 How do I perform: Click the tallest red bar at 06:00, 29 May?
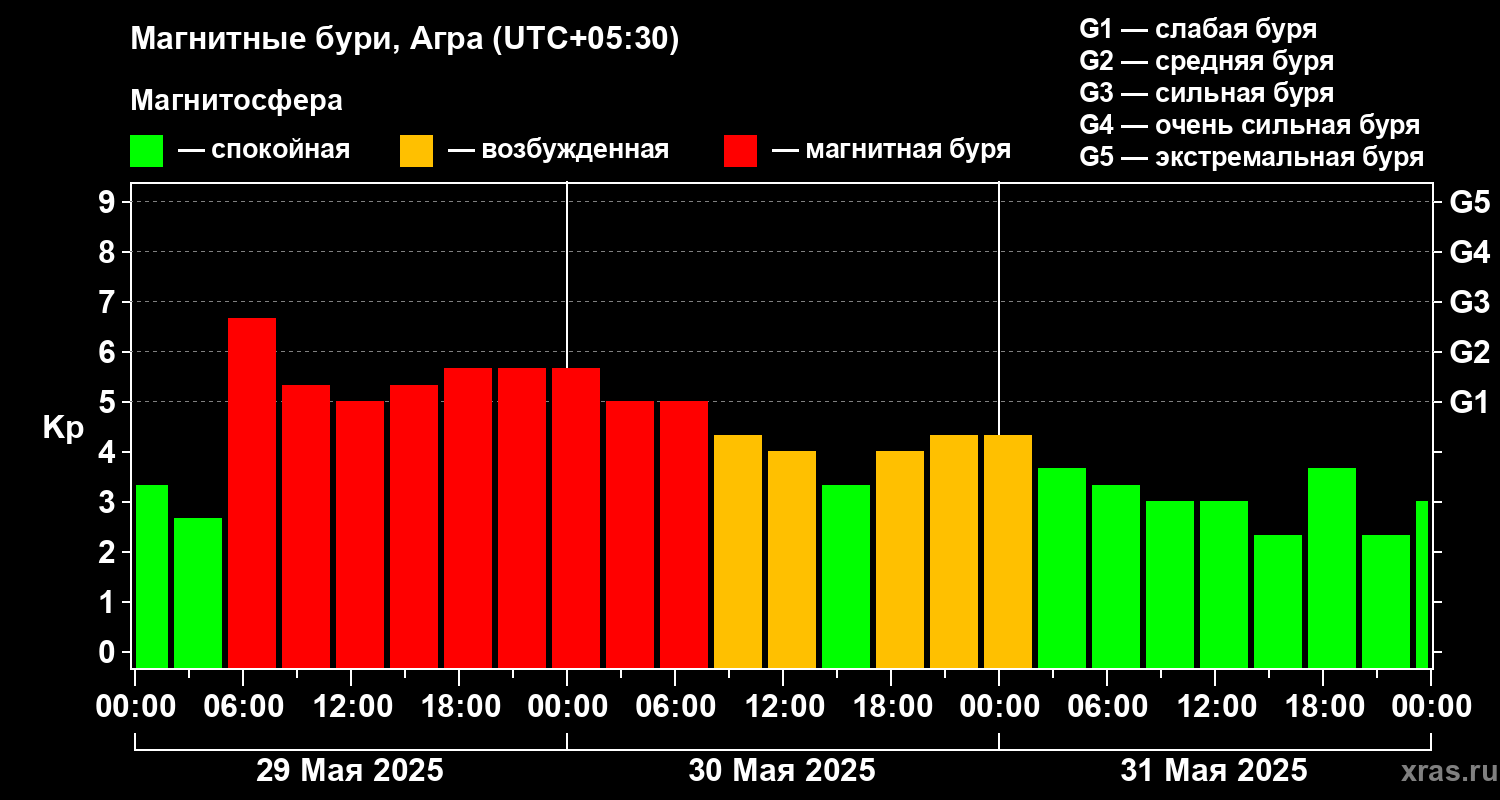[x=252, y=493]
